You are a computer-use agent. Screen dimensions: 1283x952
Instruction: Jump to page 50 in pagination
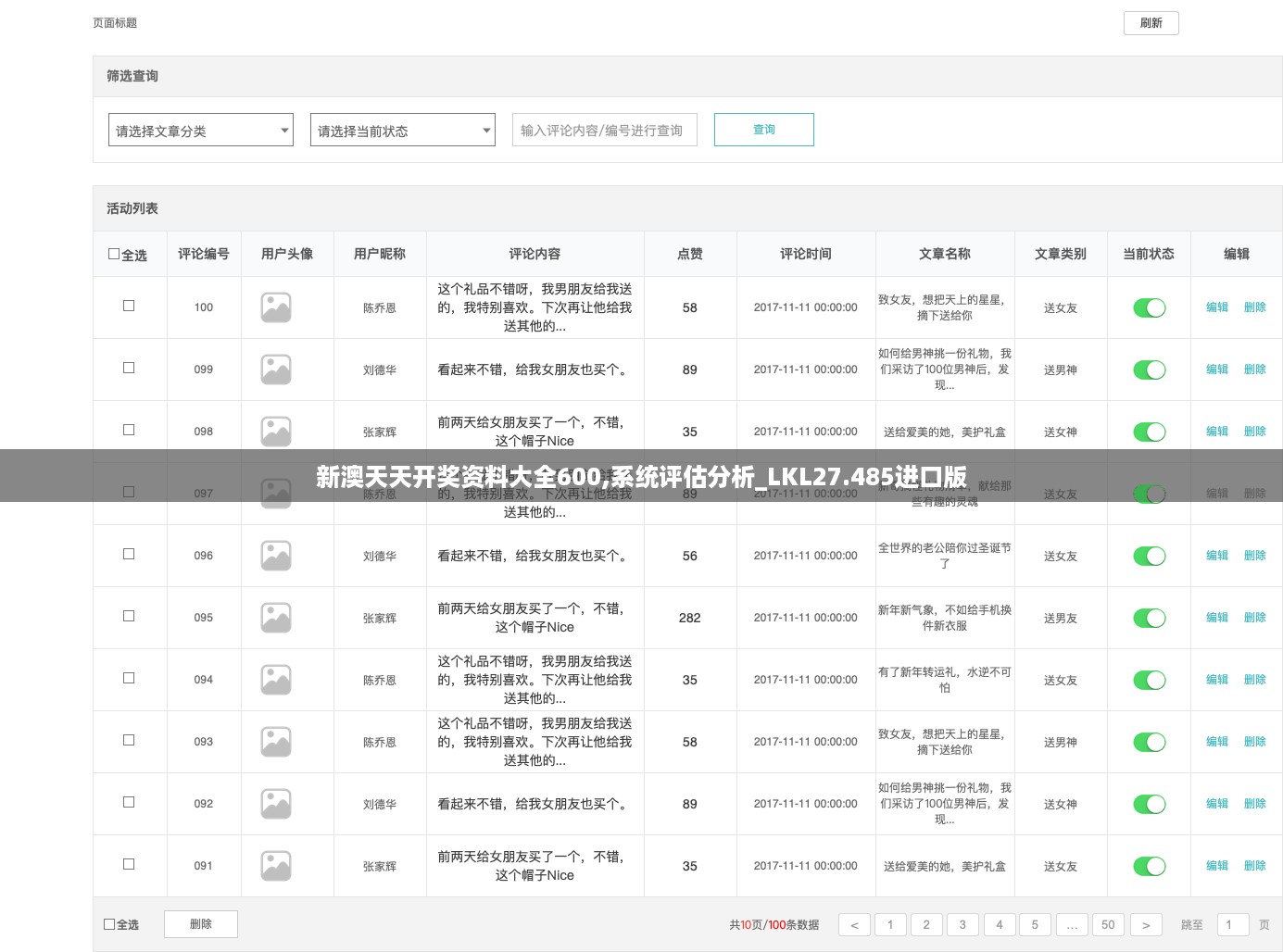pos(1108,924)
